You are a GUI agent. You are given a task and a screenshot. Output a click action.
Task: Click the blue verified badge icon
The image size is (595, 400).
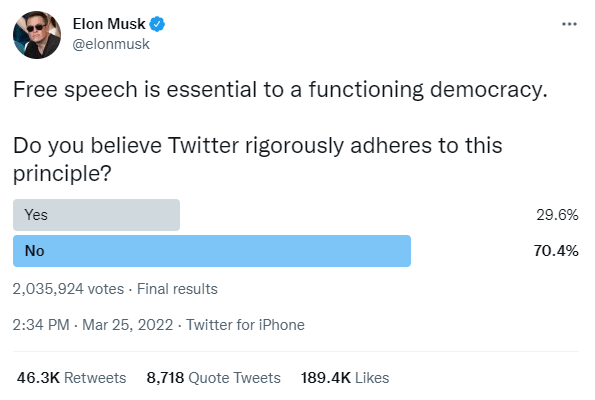(x=157, y=24)
